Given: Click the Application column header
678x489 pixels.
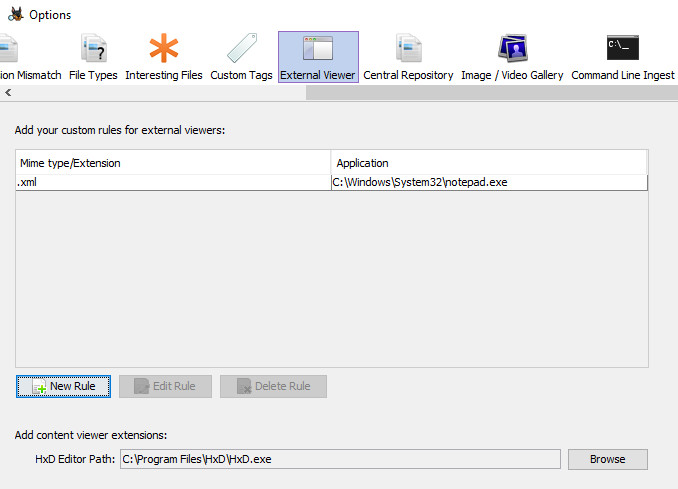Looking at the screenshot, I should (x=489, y=162).
